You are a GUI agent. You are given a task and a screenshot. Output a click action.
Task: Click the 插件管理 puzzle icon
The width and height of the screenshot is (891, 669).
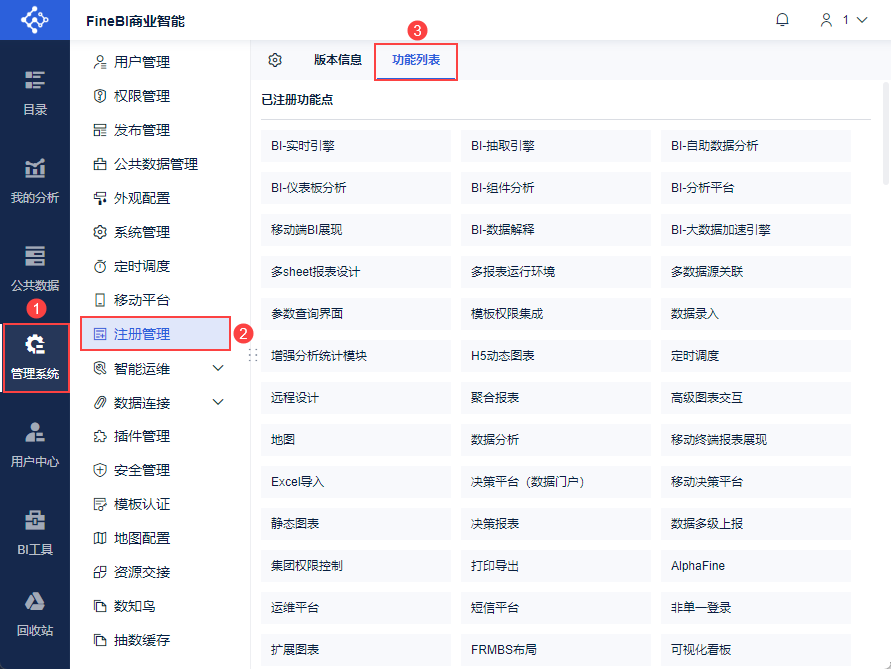click(100, 436)
